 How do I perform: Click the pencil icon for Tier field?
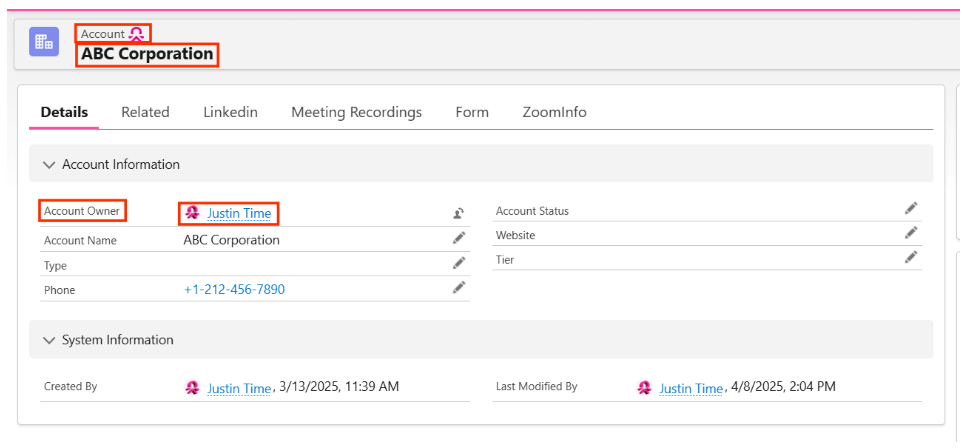(911, 257)
